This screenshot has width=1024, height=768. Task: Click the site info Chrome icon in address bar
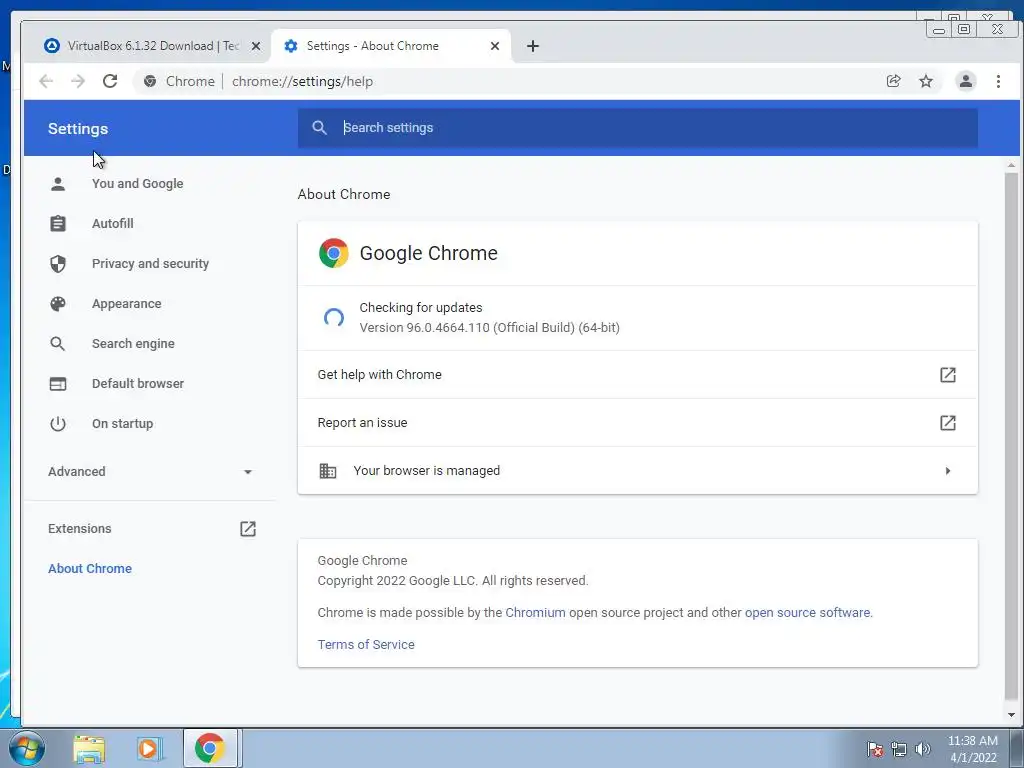150,81
